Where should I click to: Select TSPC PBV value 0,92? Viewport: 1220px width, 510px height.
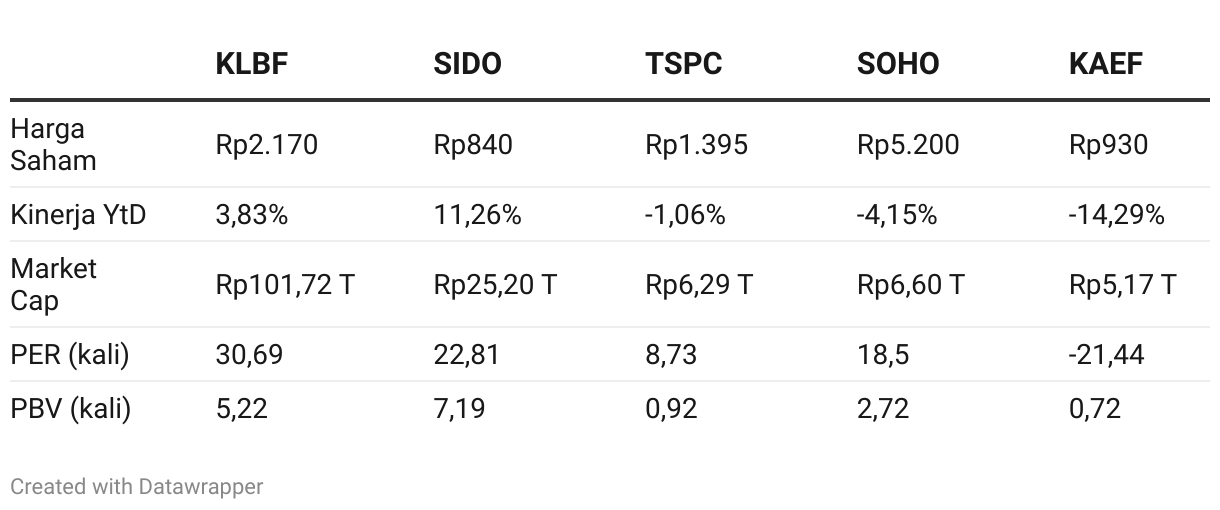(x=672, y=408)
